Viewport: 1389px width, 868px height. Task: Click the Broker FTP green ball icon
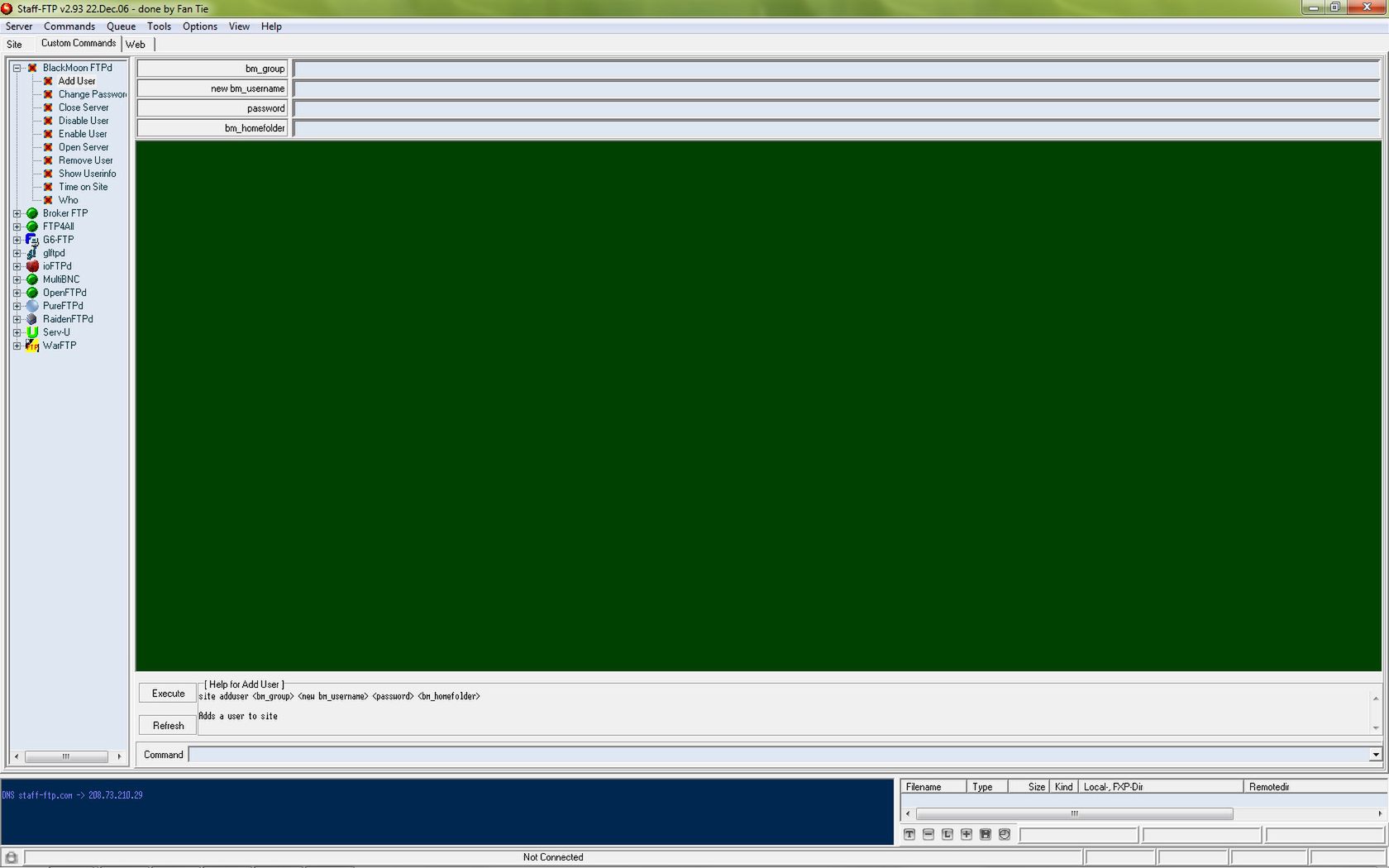point(32,213)
